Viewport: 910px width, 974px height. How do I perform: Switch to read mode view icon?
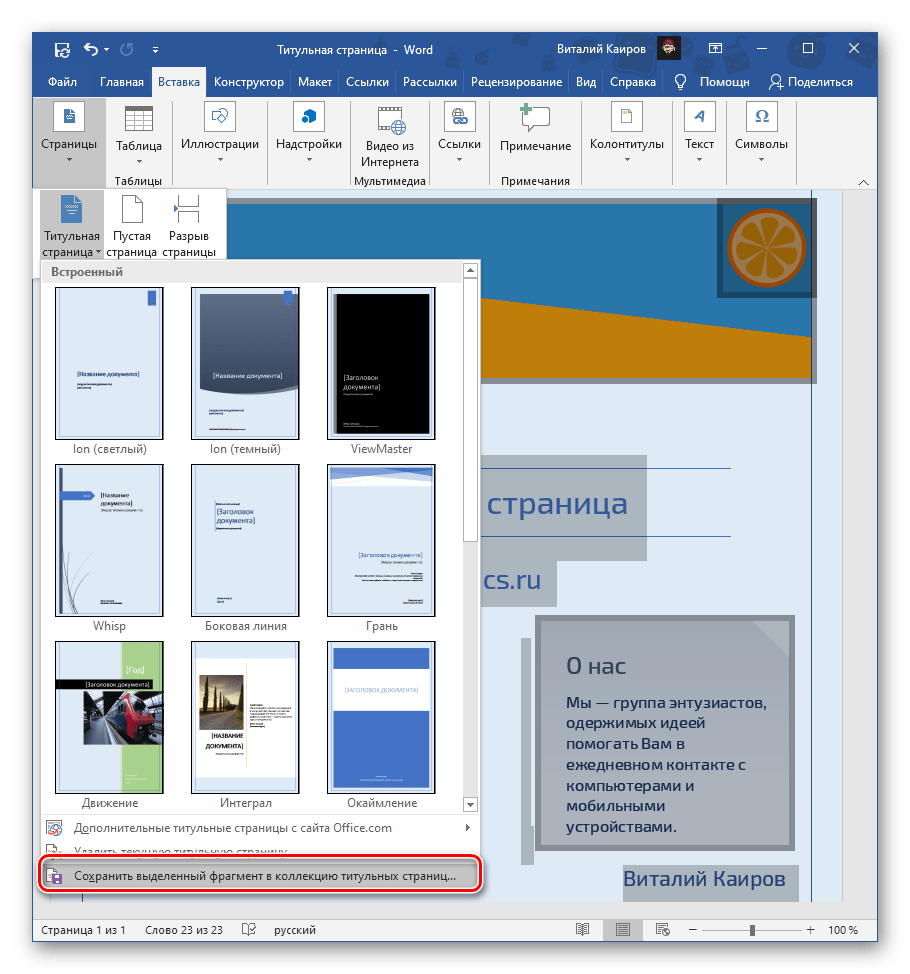click(583, 930)
